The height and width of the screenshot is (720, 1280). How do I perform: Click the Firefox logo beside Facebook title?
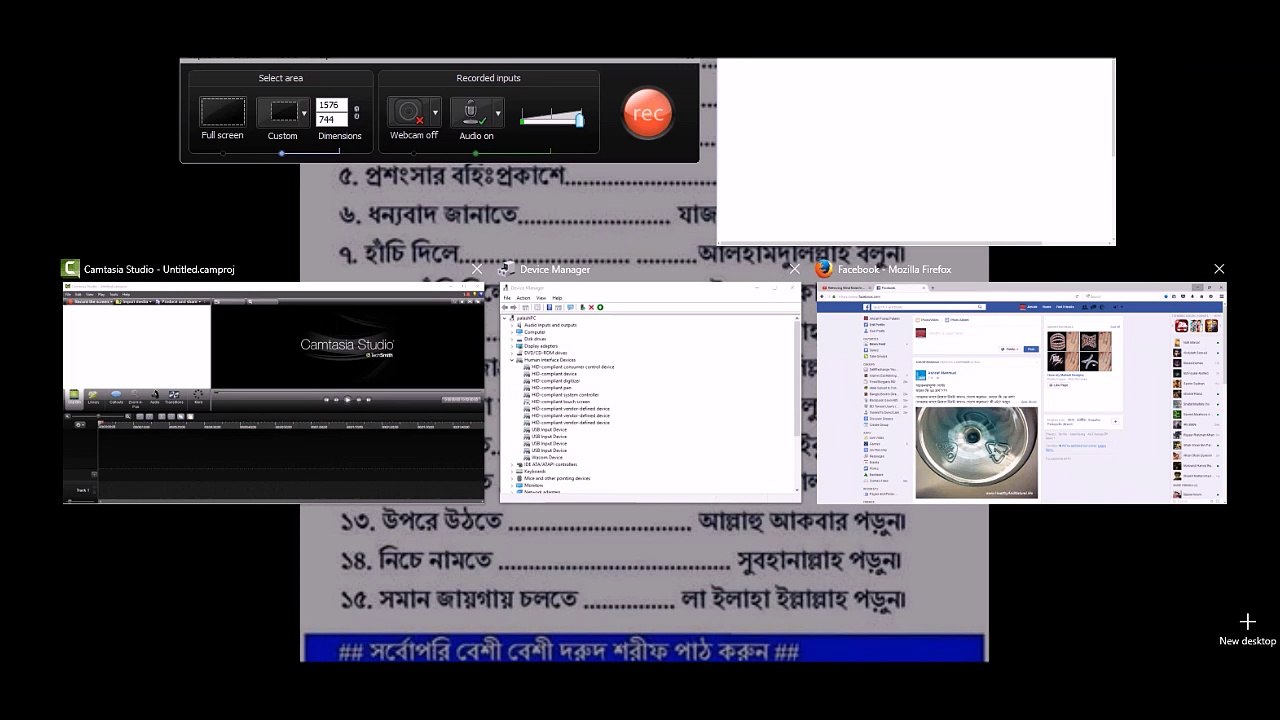pyautogui.click(x=824, y=269)
